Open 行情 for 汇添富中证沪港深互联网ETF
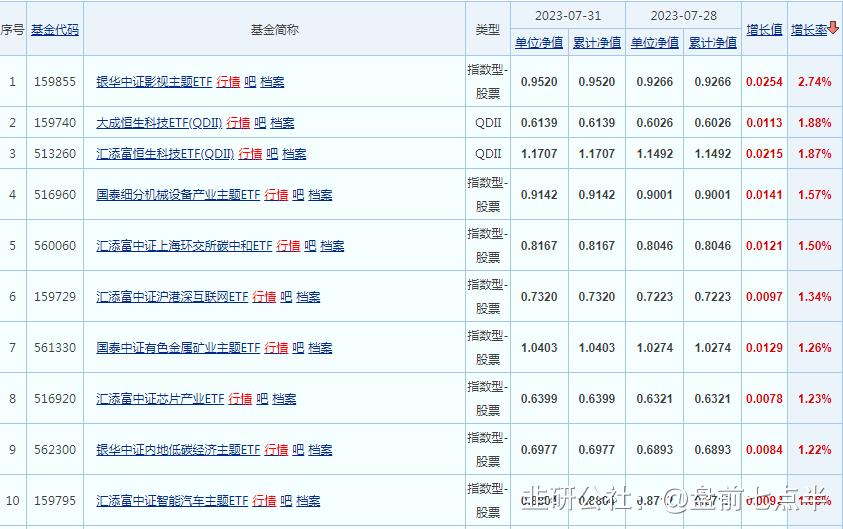 point(265,297)
